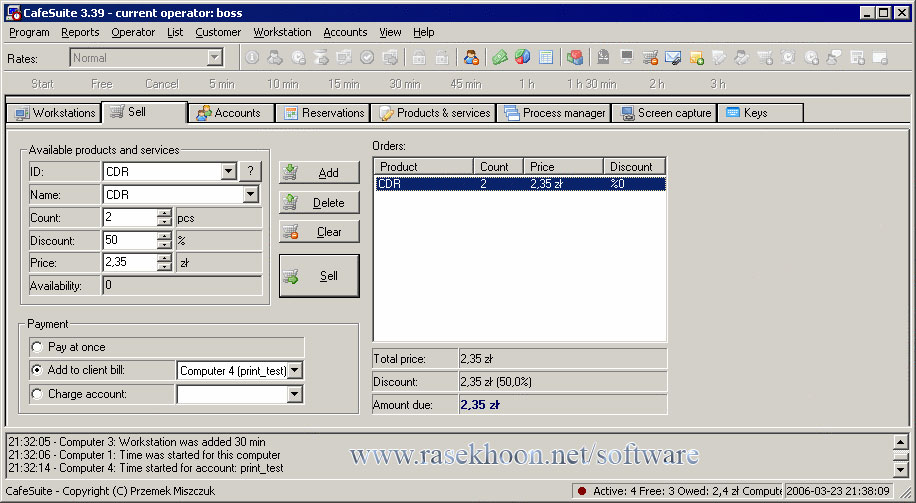Click the customer icon with orange badge in toolbar

[x=471, y=57]
